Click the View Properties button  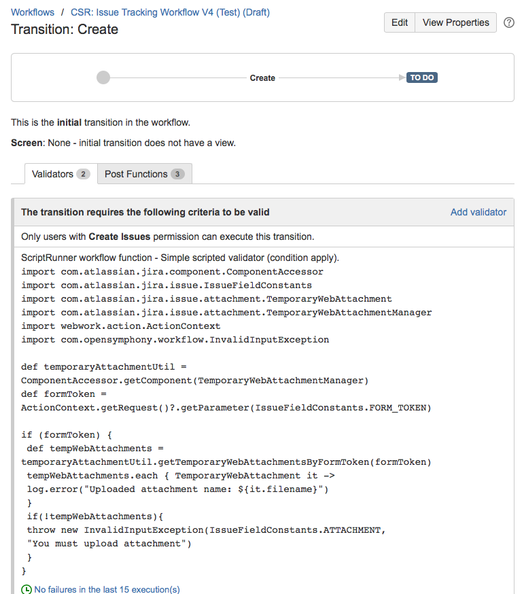[456, 23]
